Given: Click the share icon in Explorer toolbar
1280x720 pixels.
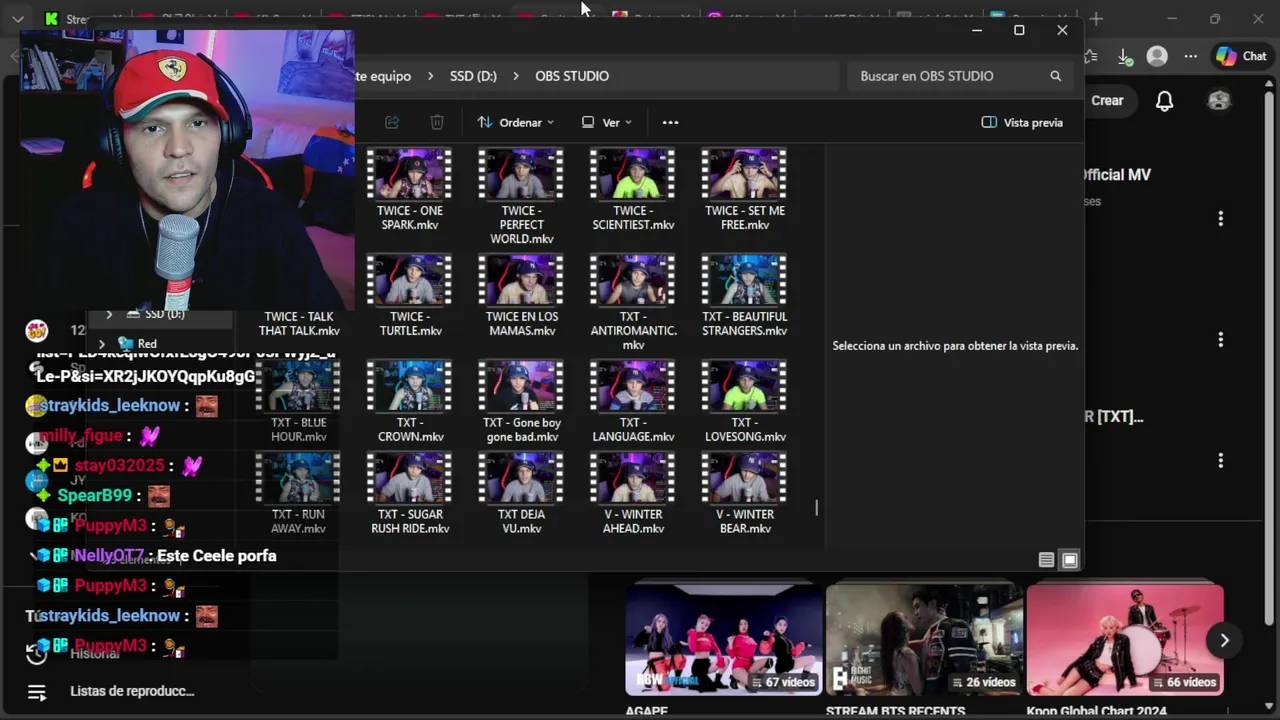Looking at the screenshot, I should pos(392,122).
